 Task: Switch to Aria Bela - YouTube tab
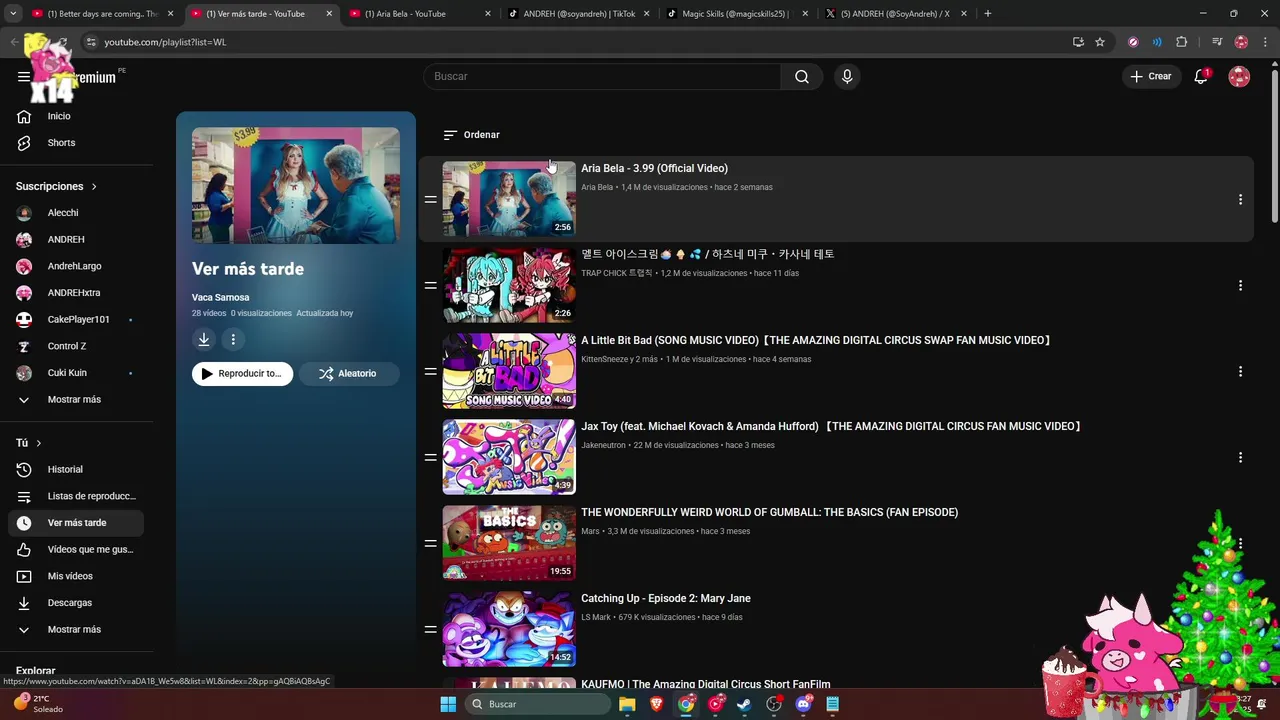click(x=419, y=14)
